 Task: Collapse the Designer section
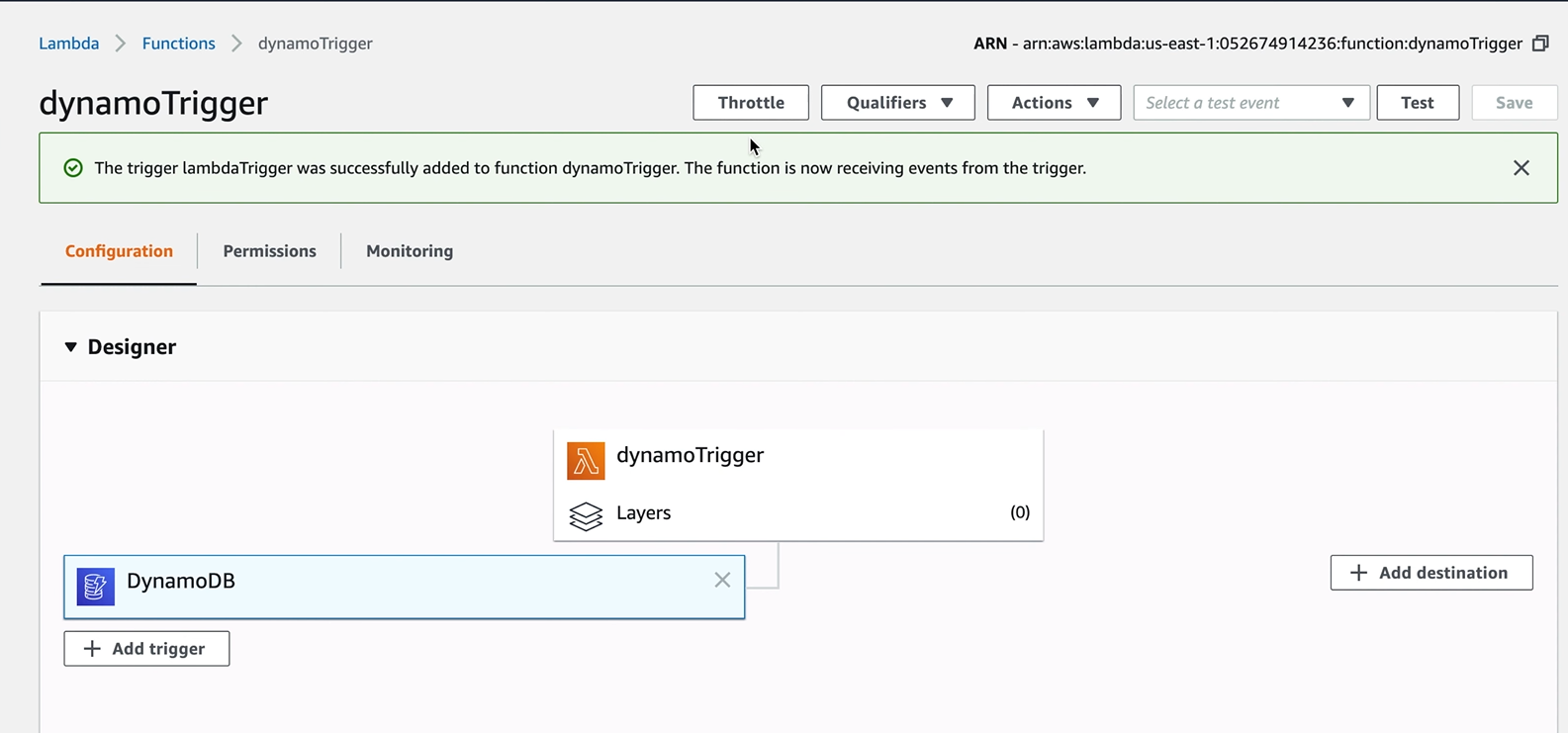tap(71, 347)
